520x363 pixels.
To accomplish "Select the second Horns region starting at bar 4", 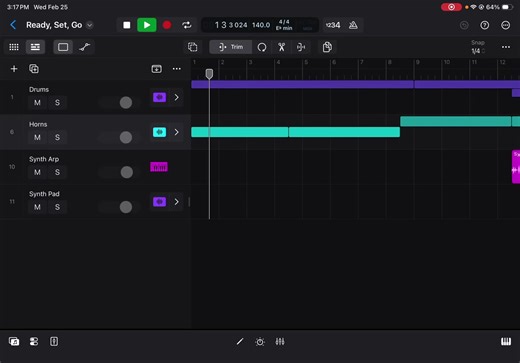I will 344,132.
